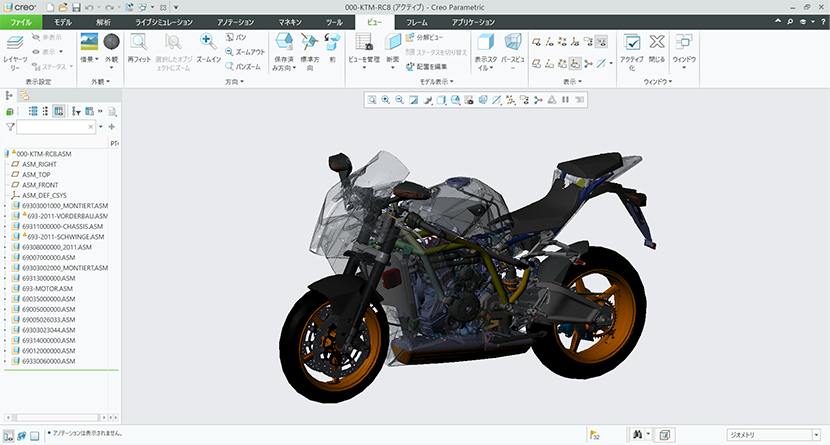Toggle coordinate system display in upper display group

[575, 41]
